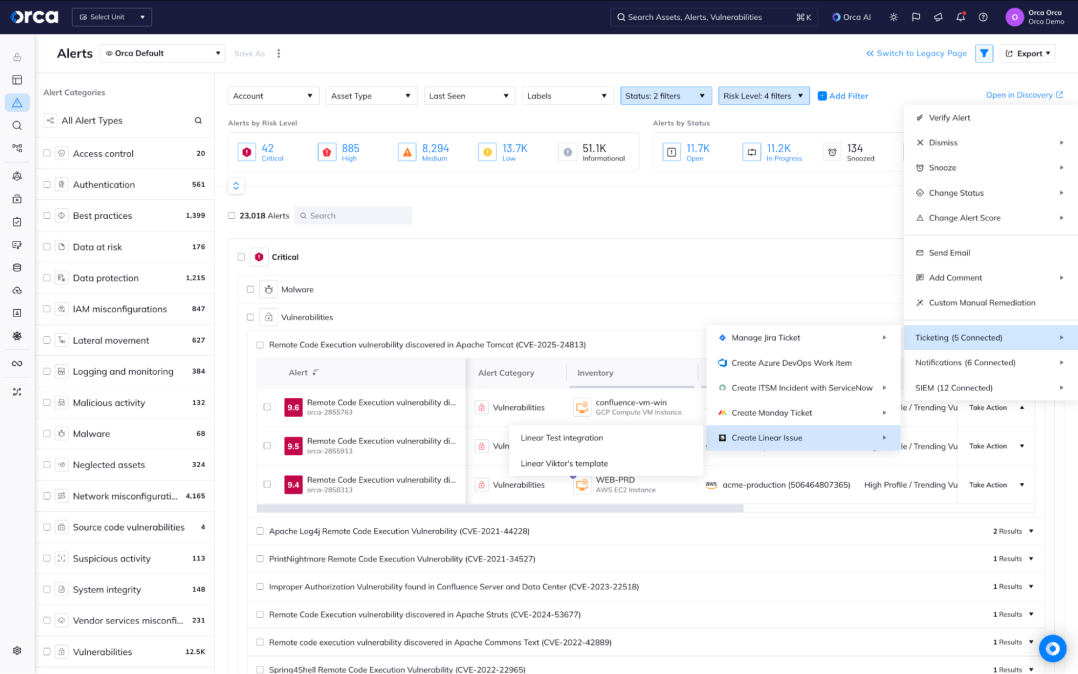1078x674 pixels.
Task: Click the Medium risk level icon
Action: tap(407, 152)
